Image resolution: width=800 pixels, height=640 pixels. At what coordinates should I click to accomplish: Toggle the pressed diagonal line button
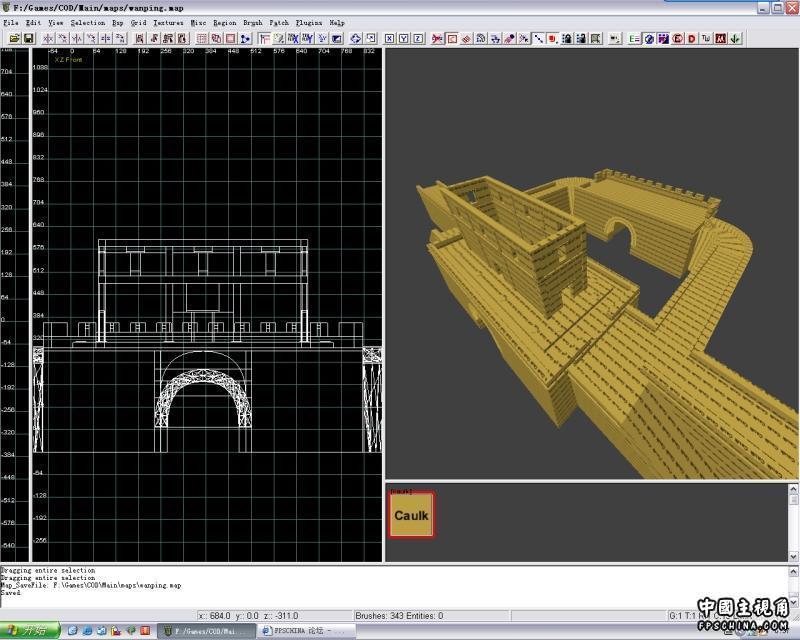[x=538, y=38]
